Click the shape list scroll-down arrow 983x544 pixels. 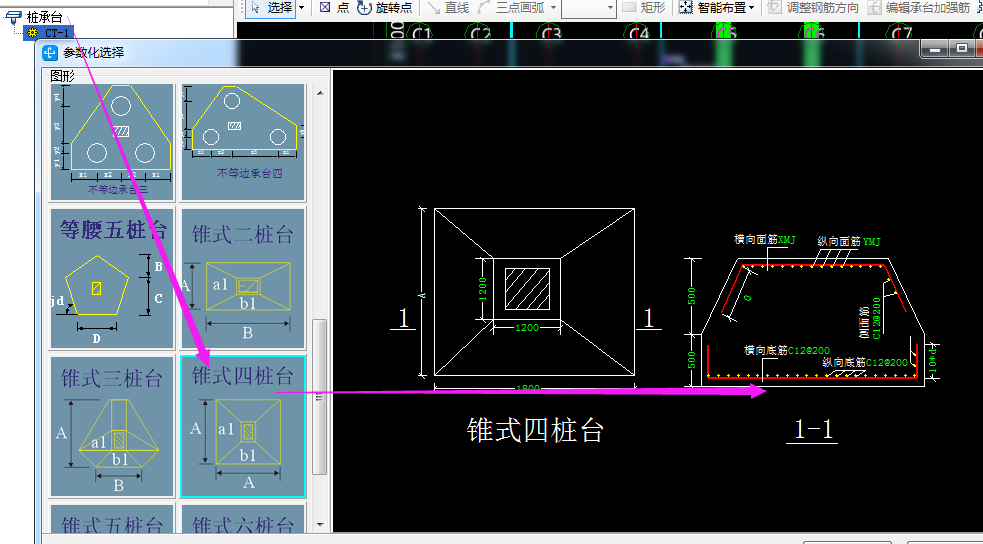320,525
